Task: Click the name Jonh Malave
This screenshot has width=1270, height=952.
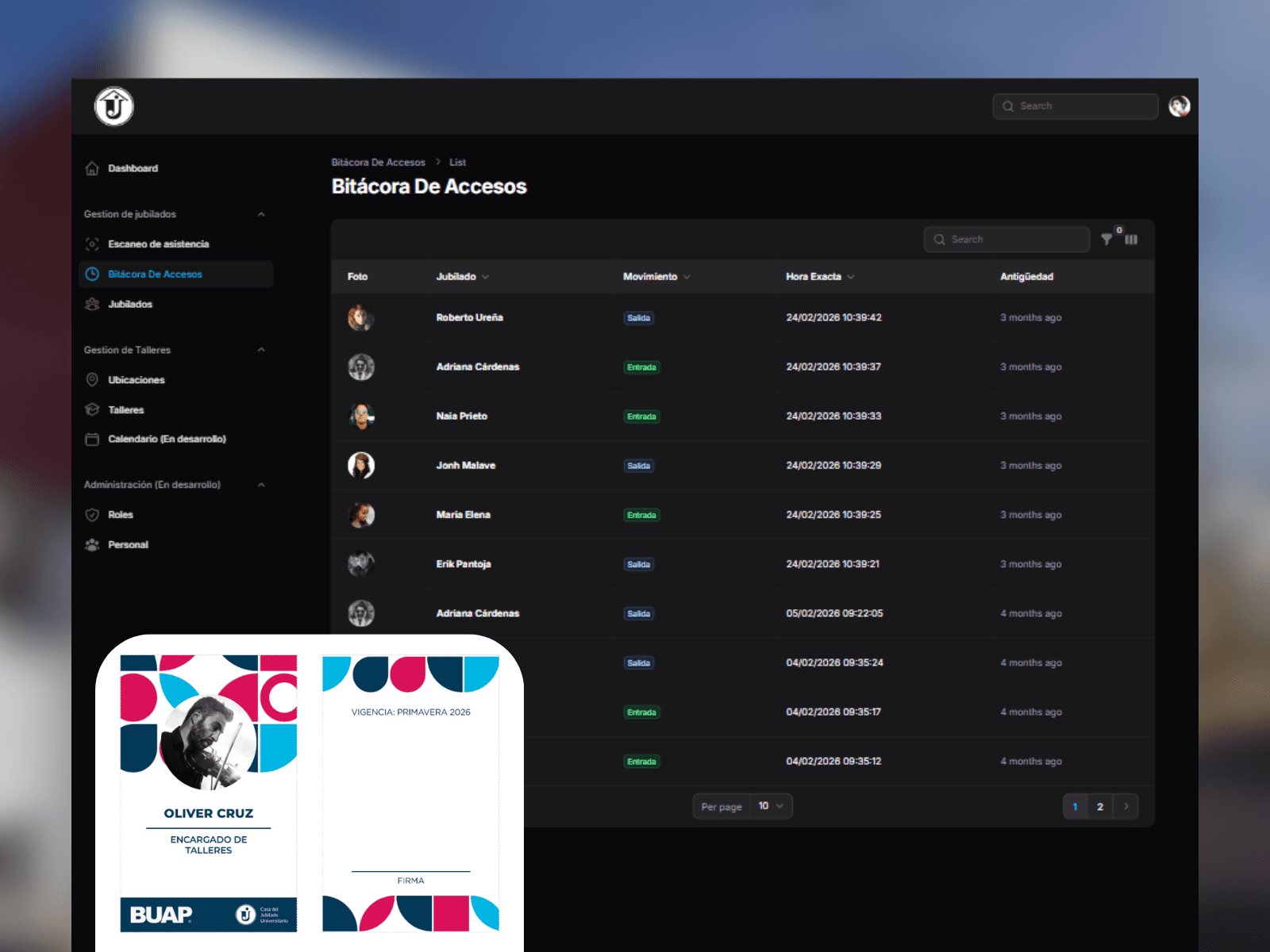Action: [x=466, y=466]
